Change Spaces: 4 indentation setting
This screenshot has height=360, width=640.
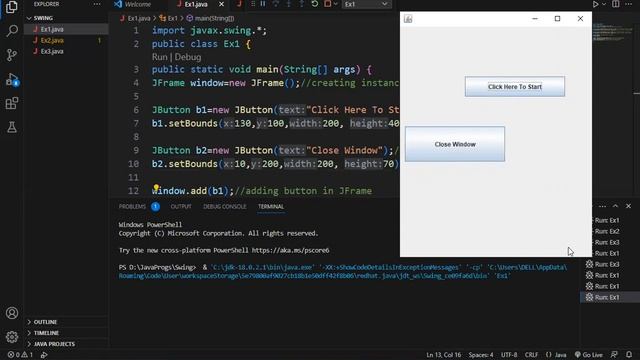[481, 355]
